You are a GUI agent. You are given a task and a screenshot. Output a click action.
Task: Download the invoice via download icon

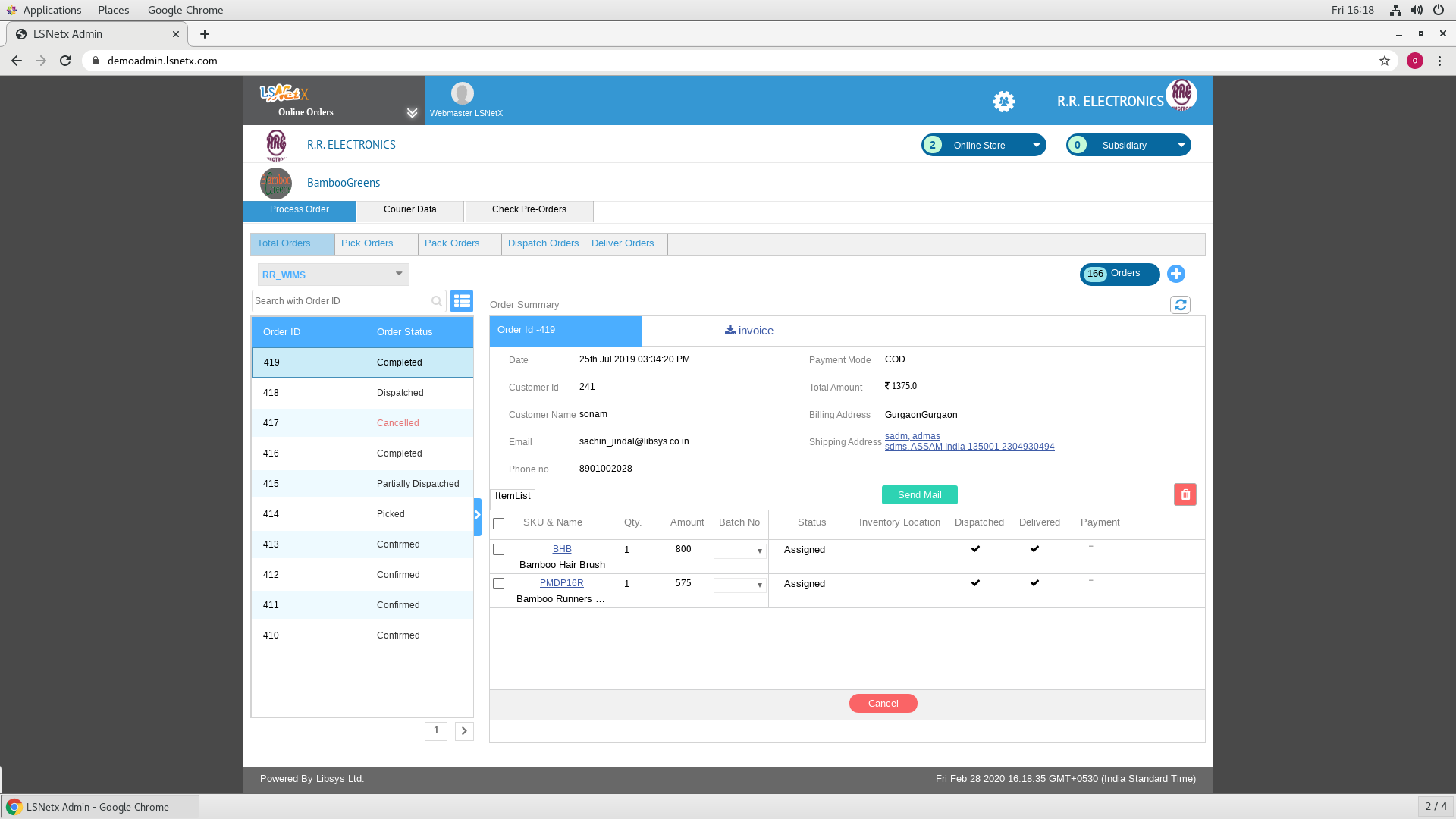730,330
